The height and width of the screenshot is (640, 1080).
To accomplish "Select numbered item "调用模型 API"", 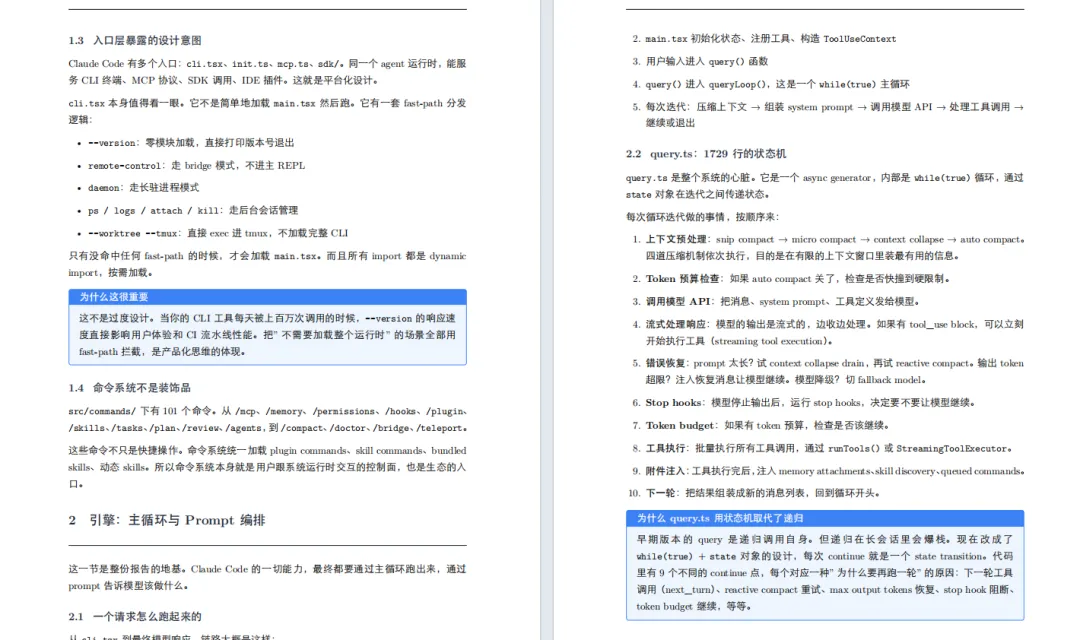I will click(x=776, y=301).
